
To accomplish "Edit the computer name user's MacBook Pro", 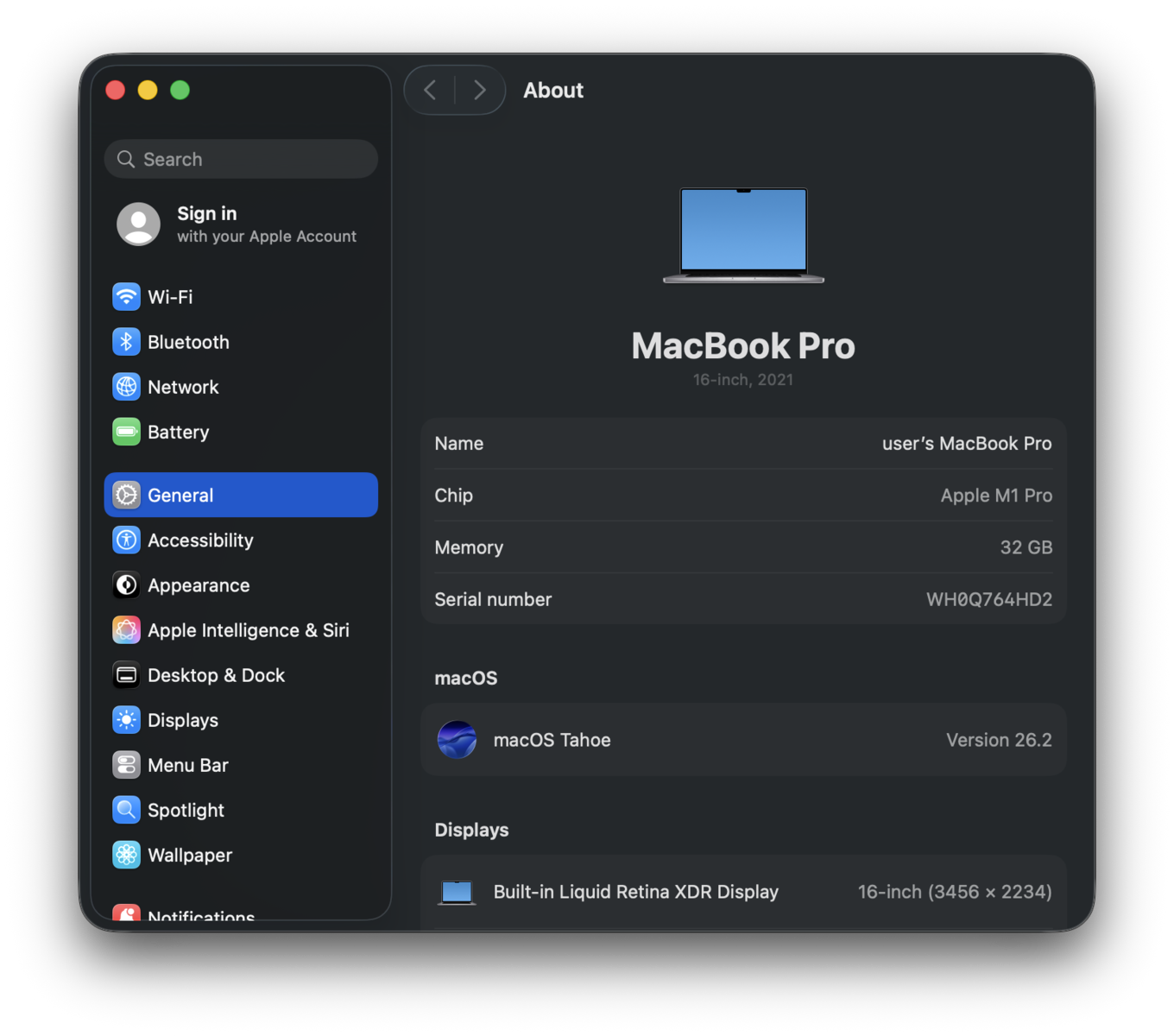I will point(966,444).
